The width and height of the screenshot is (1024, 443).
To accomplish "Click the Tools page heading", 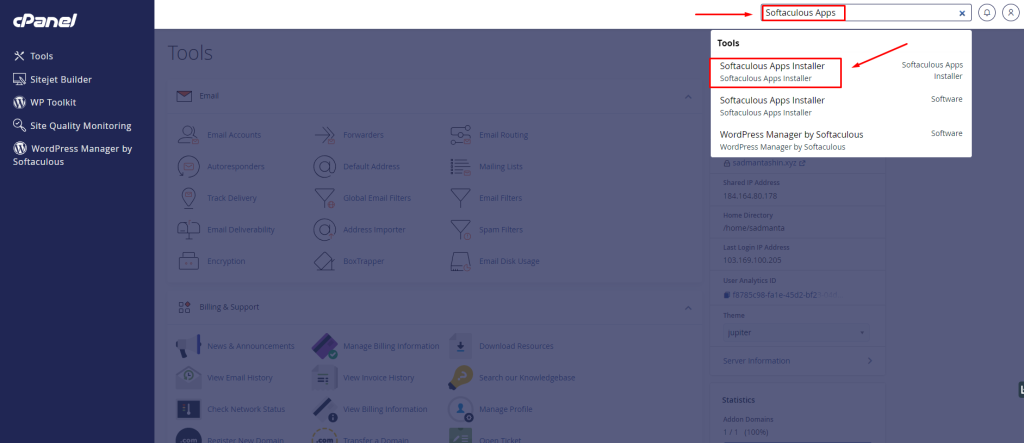I will pyautogui.click(x=190, y=53).
